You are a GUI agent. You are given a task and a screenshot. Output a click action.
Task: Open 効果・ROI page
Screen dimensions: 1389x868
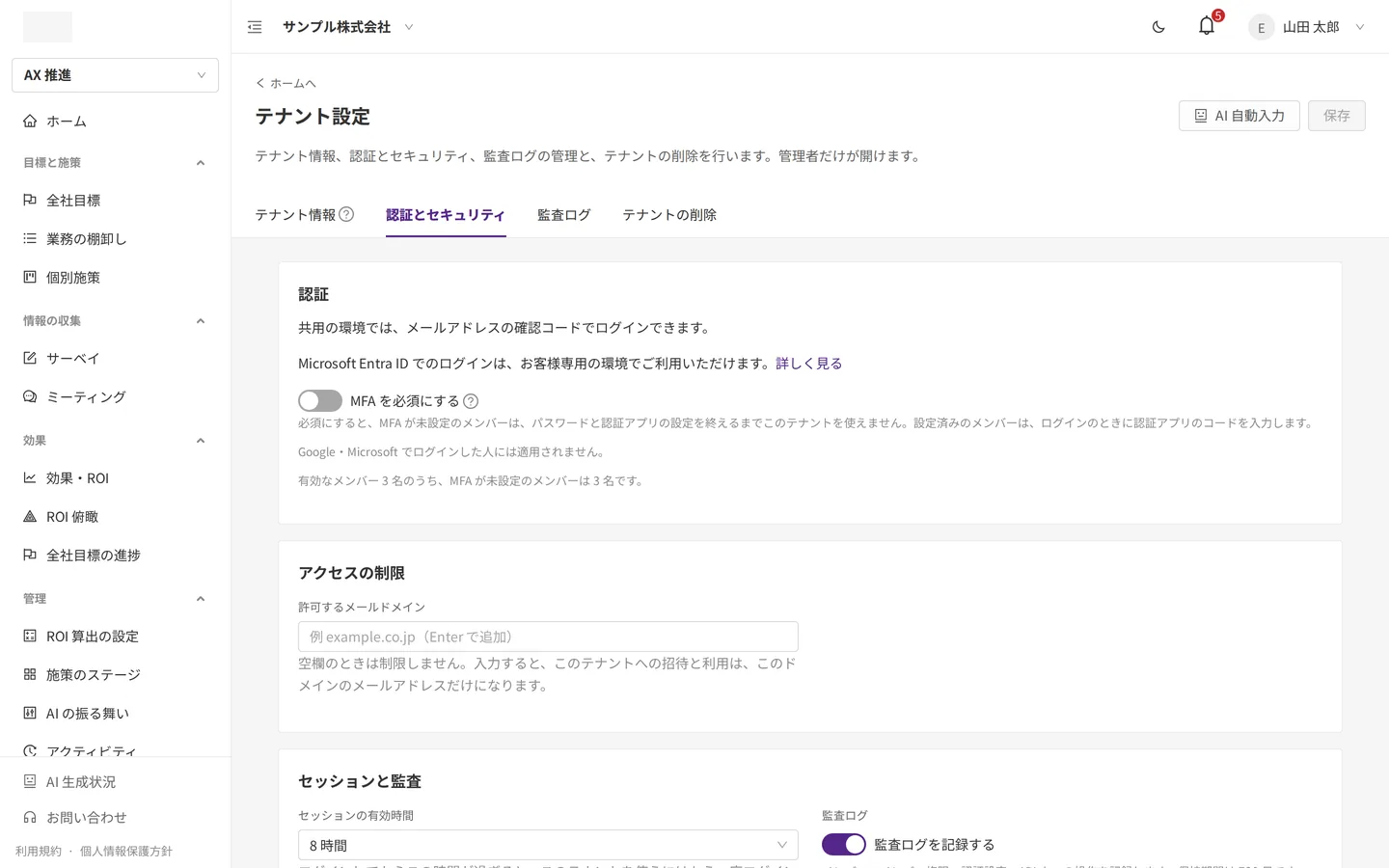click(x=115, y=478)
